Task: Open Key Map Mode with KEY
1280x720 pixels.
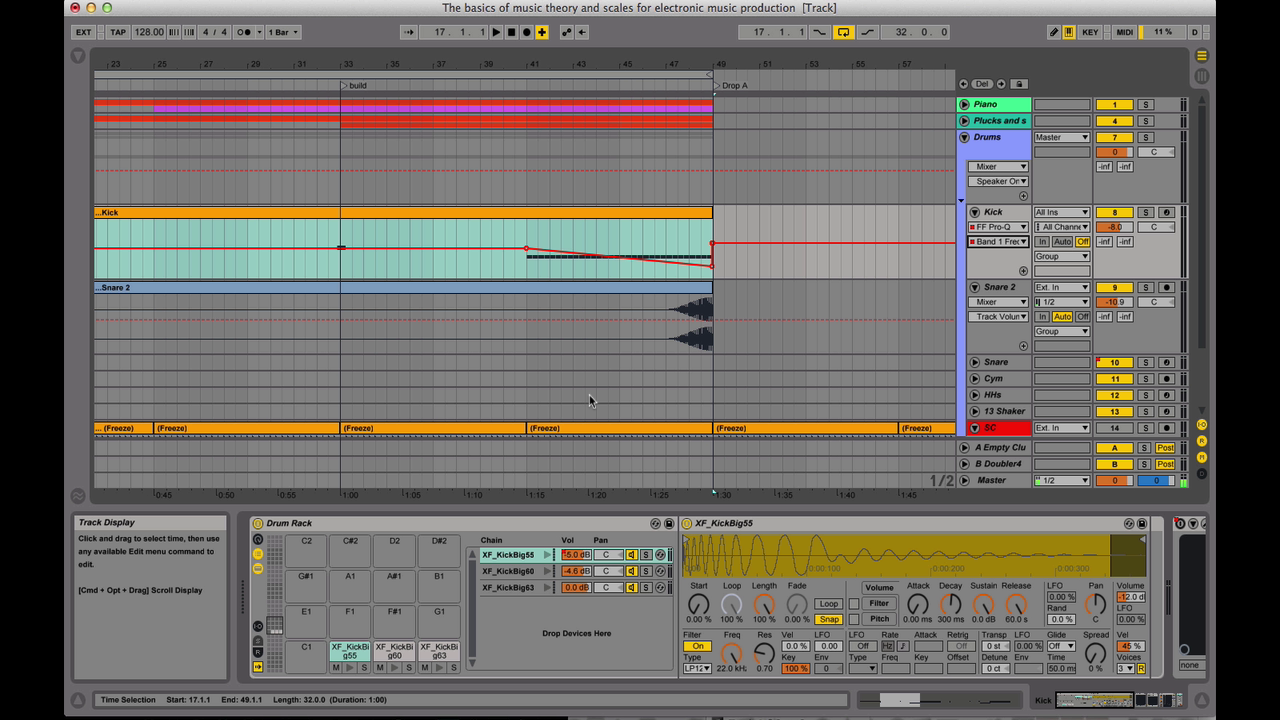Action: pos(1090,32)
